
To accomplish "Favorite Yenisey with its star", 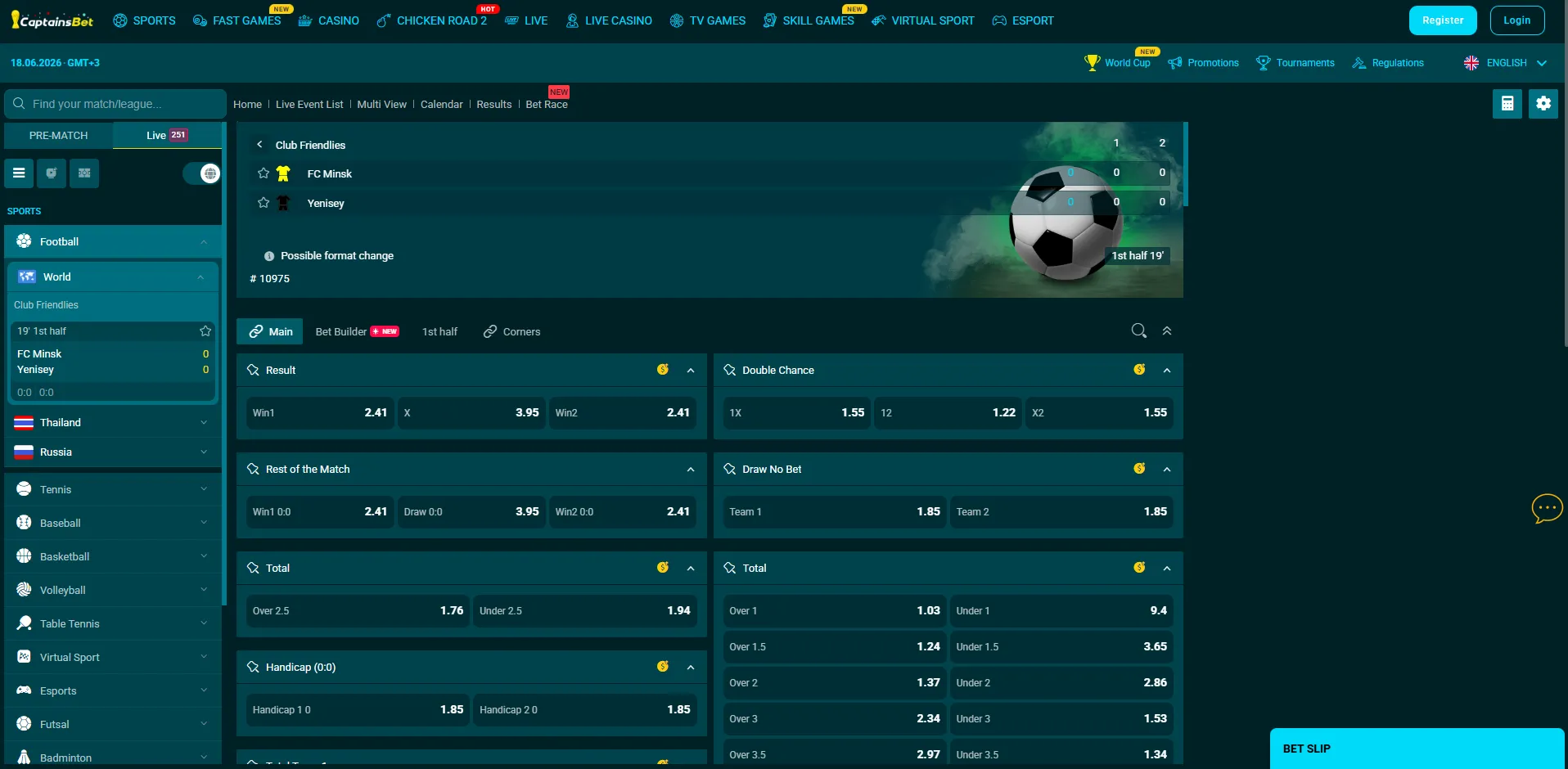I will point(264,203).
